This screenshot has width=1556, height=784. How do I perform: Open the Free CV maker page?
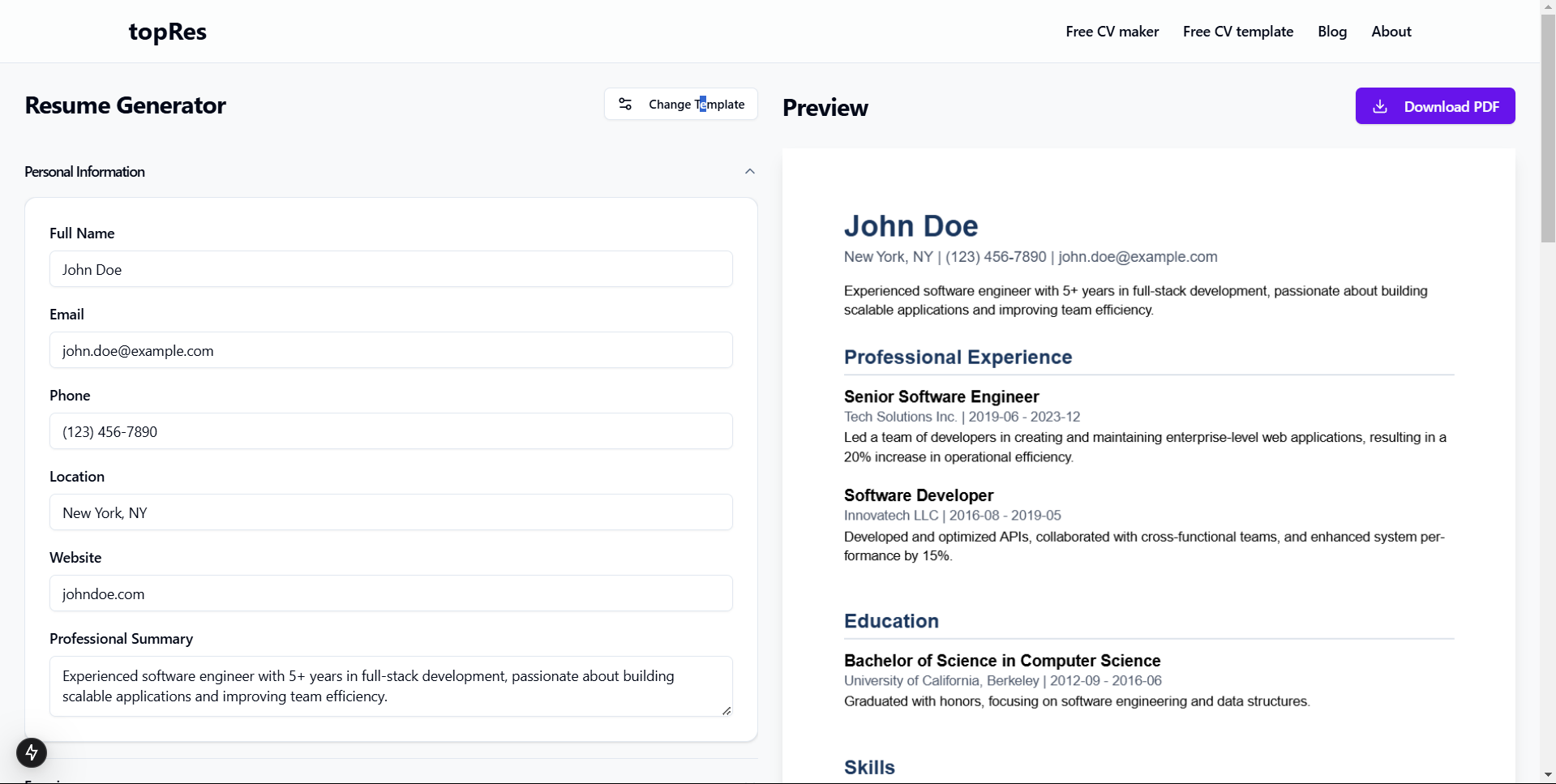[1112, 32]
